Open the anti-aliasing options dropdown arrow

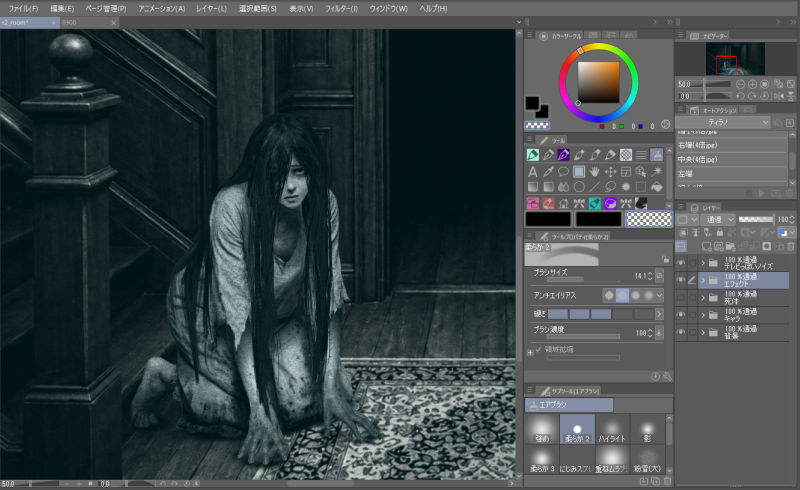(x=659, y=296)
